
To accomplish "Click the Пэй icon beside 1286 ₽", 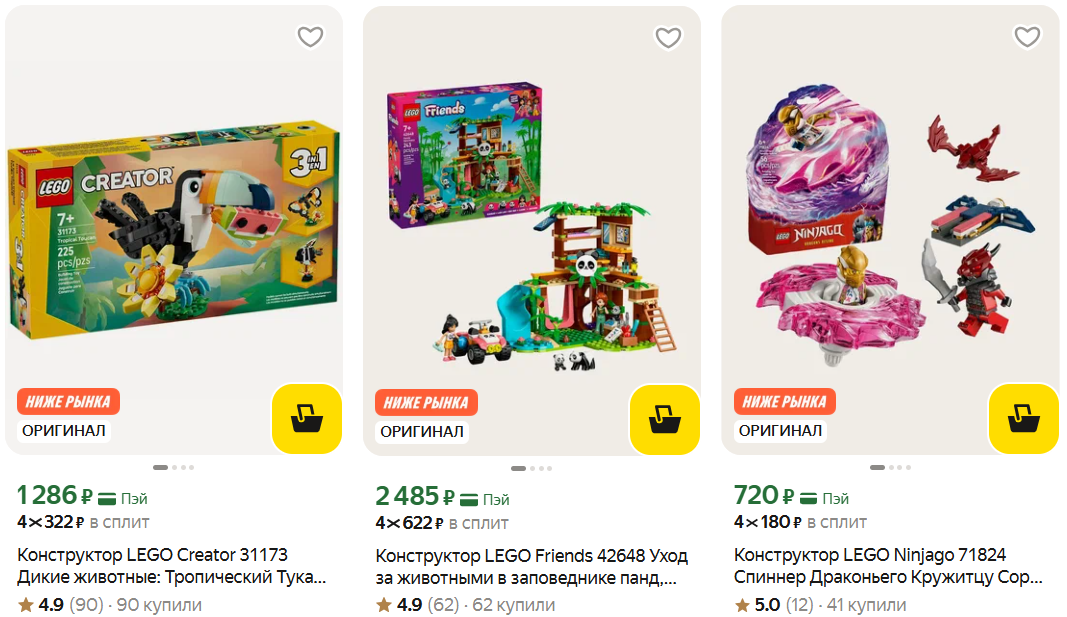I will point(107,499).
